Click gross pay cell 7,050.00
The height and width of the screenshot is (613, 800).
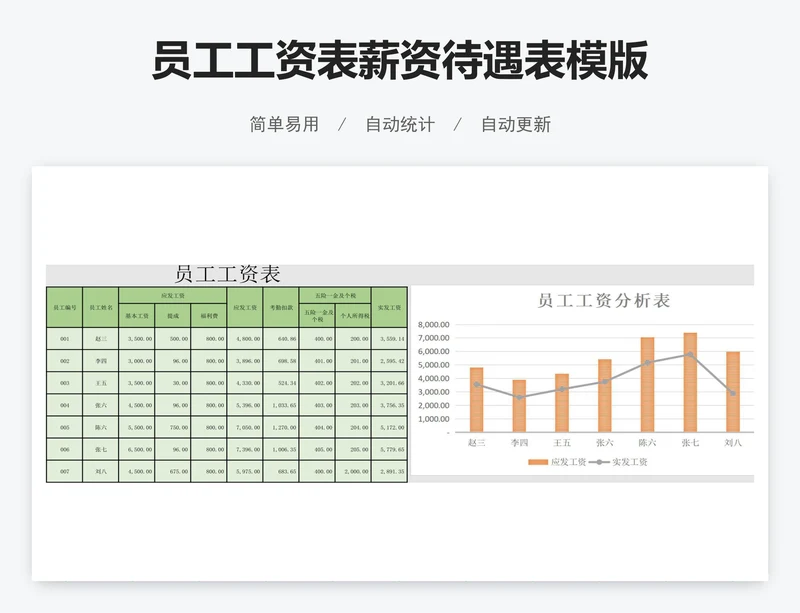(x=245, y=427)
